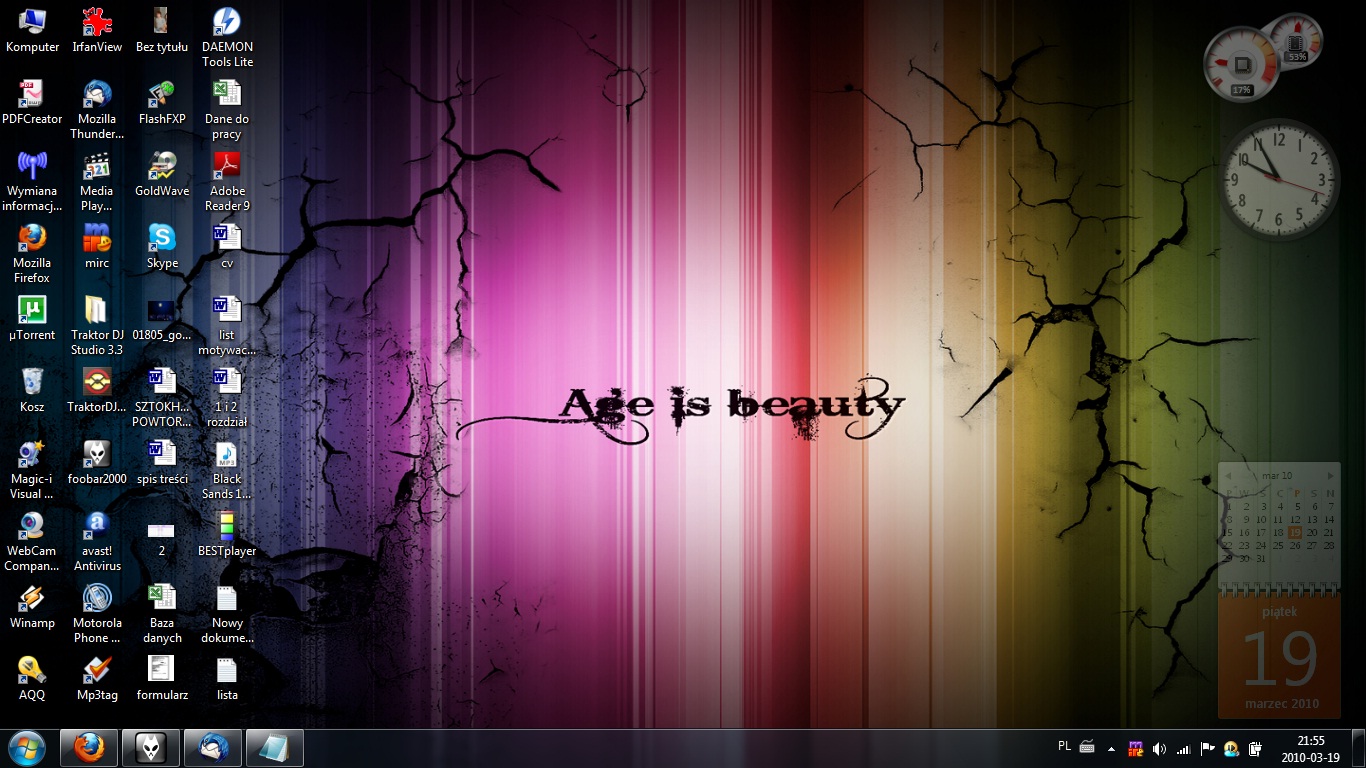Click the Winamp desktop icon
This screenshot has height=768, width=1366.
click(x=32, y=599)
